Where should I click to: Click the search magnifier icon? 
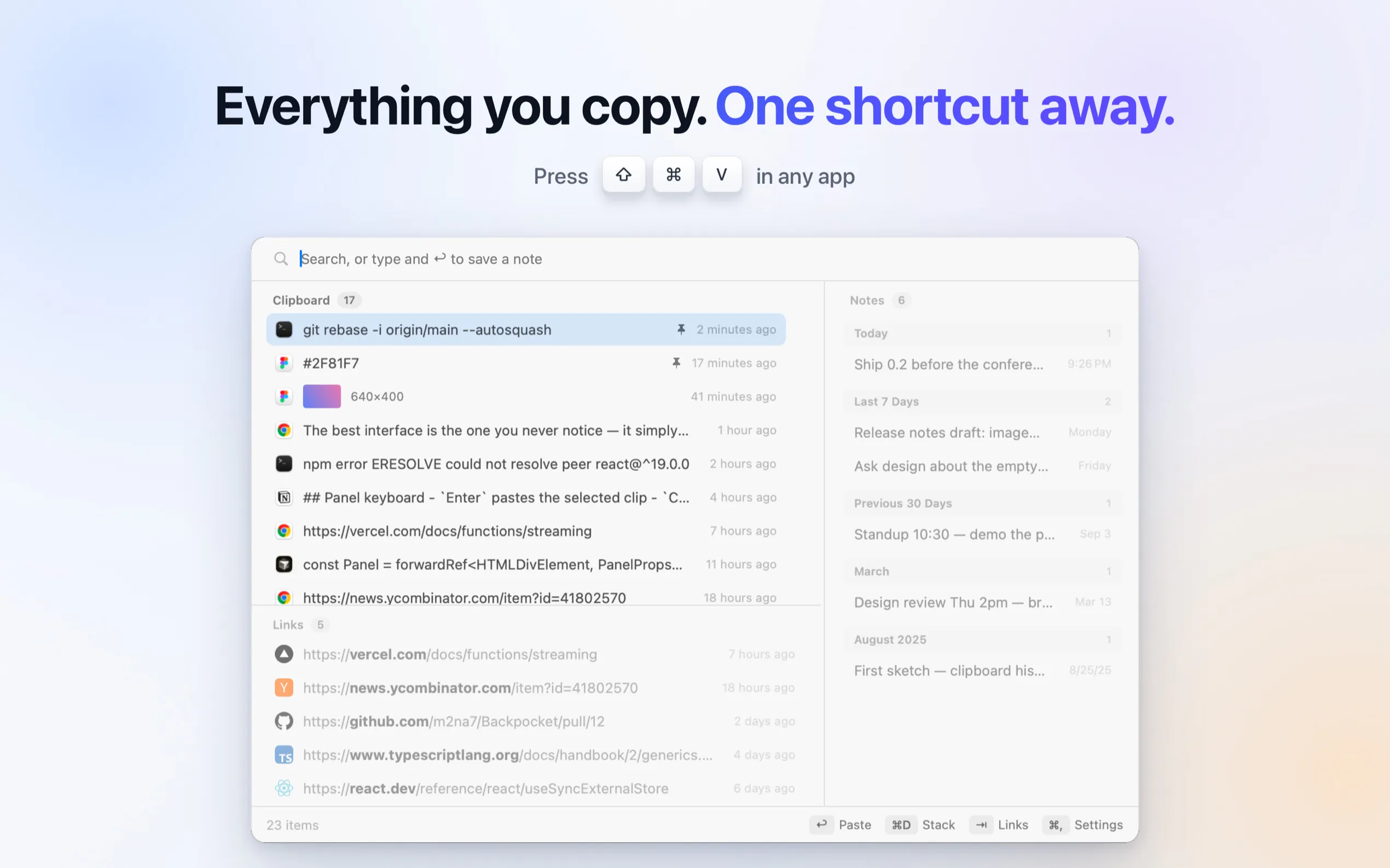point(281,259)
